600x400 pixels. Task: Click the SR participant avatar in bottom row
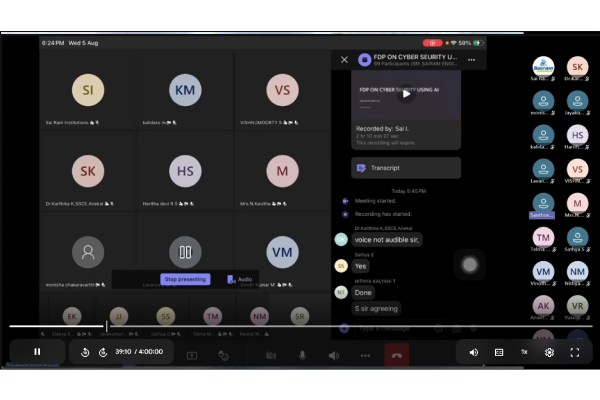point(300,316)
